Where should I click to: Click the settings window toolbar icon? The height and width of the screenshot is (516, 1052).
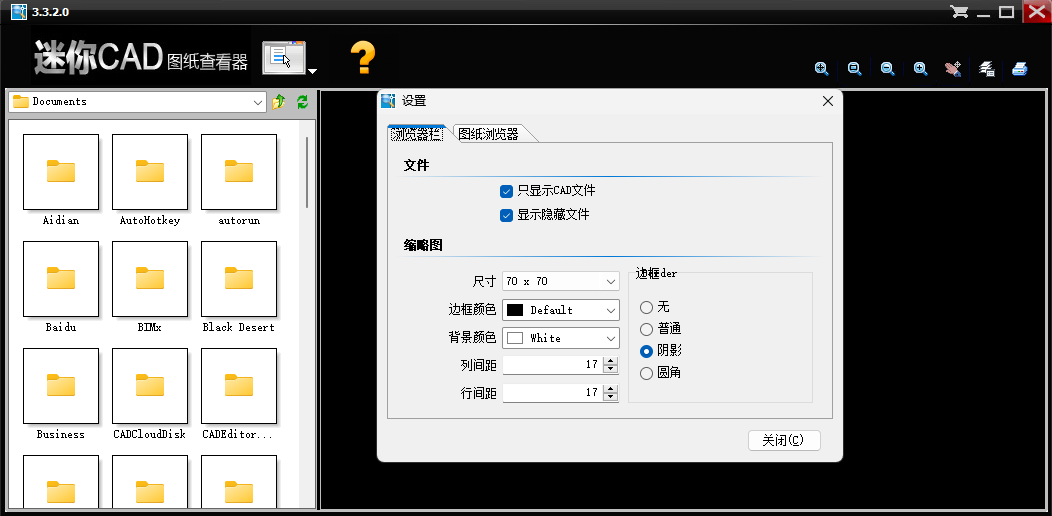tap(283, 58)
